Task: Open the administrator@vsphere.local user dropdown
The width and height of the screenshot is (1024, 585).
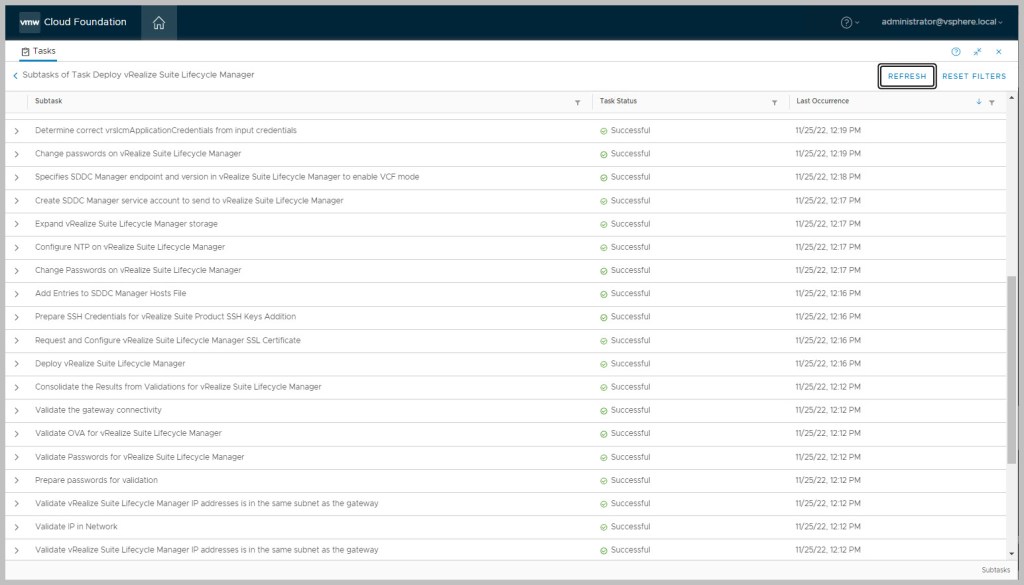Action: tap(942, 22)
